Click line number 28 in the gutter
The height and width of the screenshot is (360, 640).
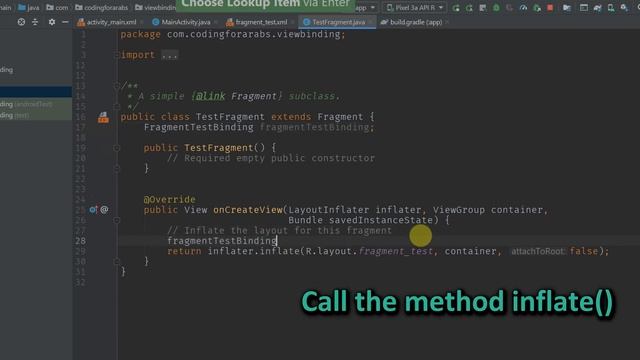81,241
